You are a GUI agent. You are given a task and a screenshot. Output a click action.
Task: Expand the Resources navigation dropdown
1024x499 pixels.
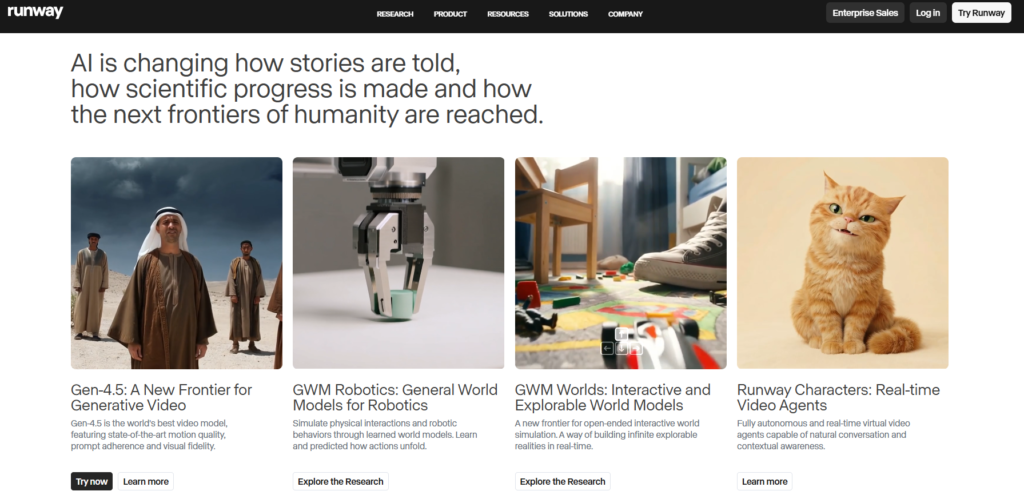pyautogui.click(x=508, y=14)
